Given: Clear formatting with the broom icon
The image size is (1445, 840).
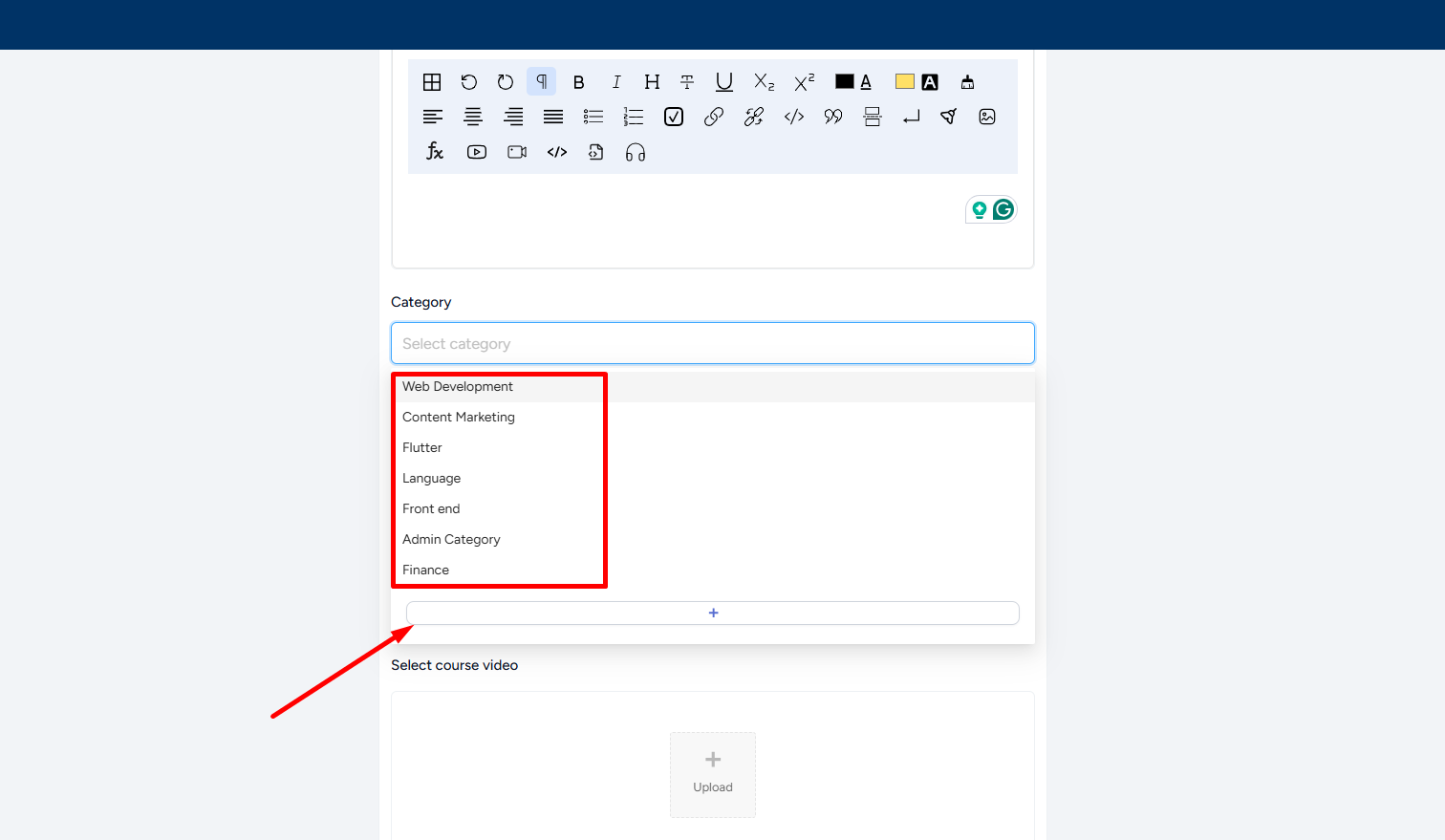Looking at the screenshot, I should click(967, 82).
